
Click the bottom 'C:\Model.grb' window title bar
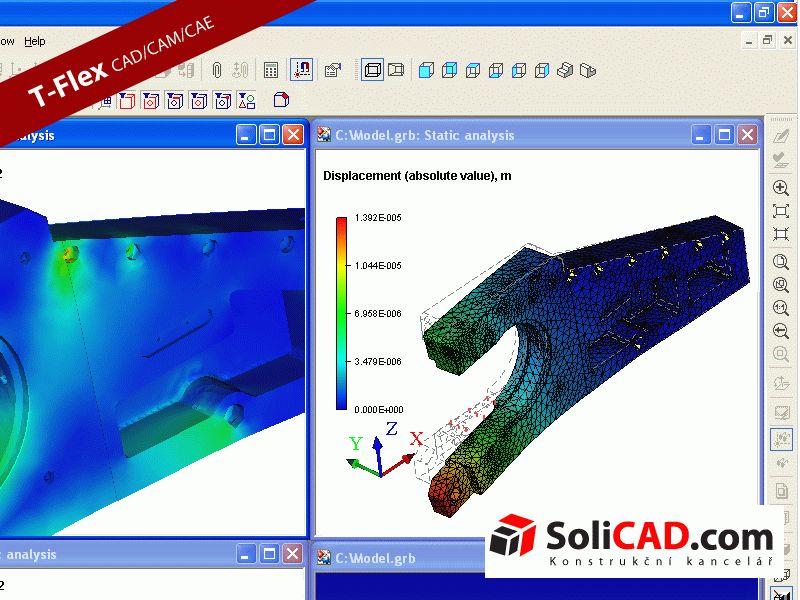coord(400,558)
